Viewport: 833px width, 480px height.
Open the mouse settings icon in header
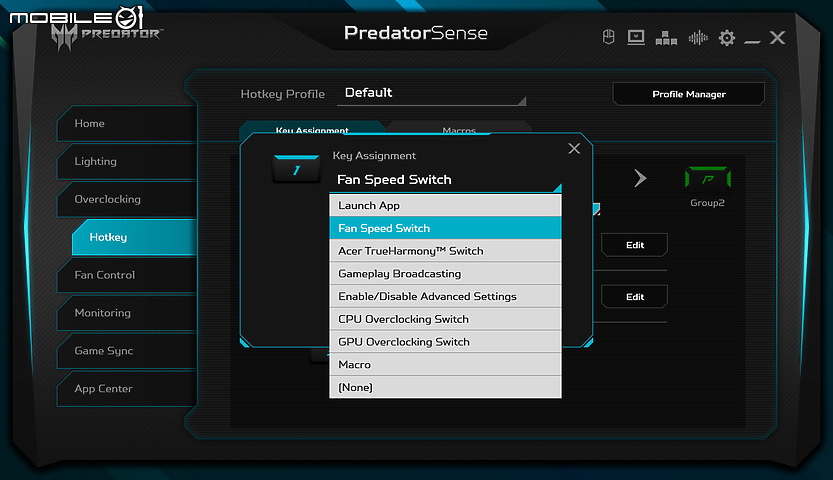click(x=609, y=37)
